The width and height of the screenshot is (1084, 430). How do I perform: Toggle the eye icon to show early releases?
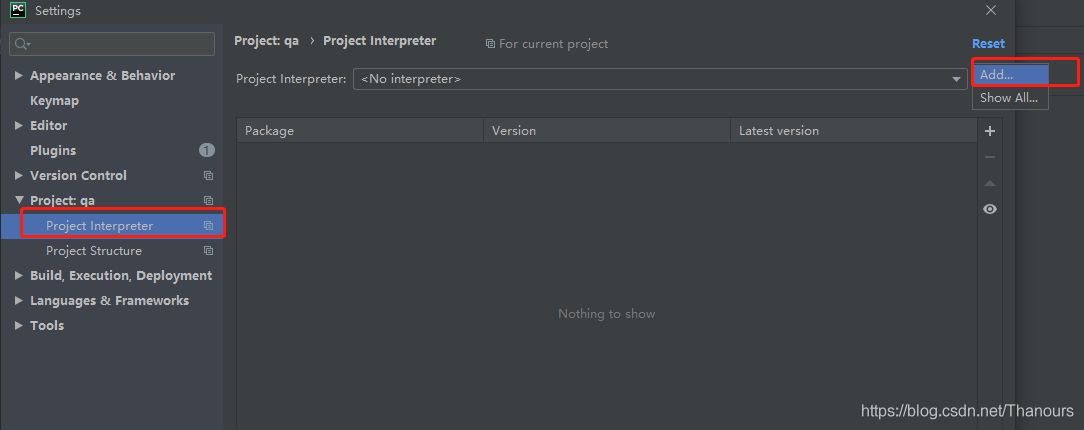click(x=990, y=209)
